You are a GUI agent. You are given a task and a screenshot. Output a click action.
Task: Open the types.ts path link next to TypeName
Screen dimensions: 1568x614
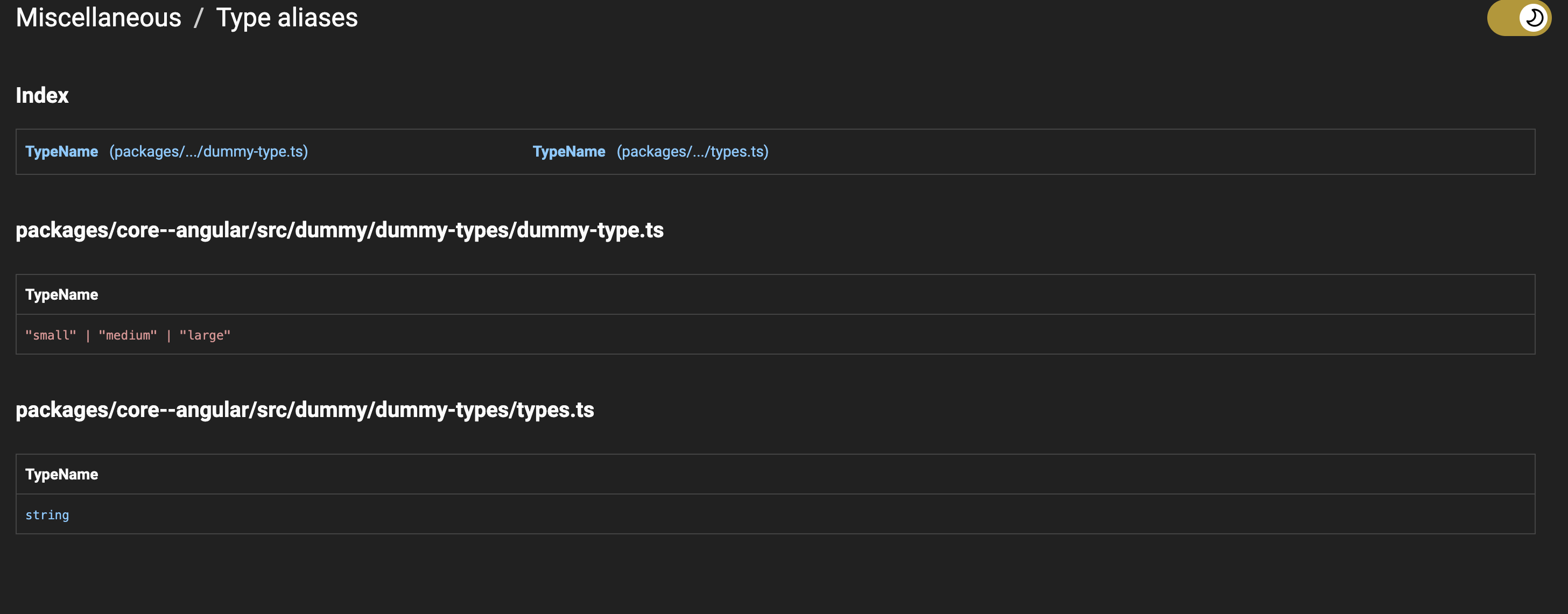(692, 152)
